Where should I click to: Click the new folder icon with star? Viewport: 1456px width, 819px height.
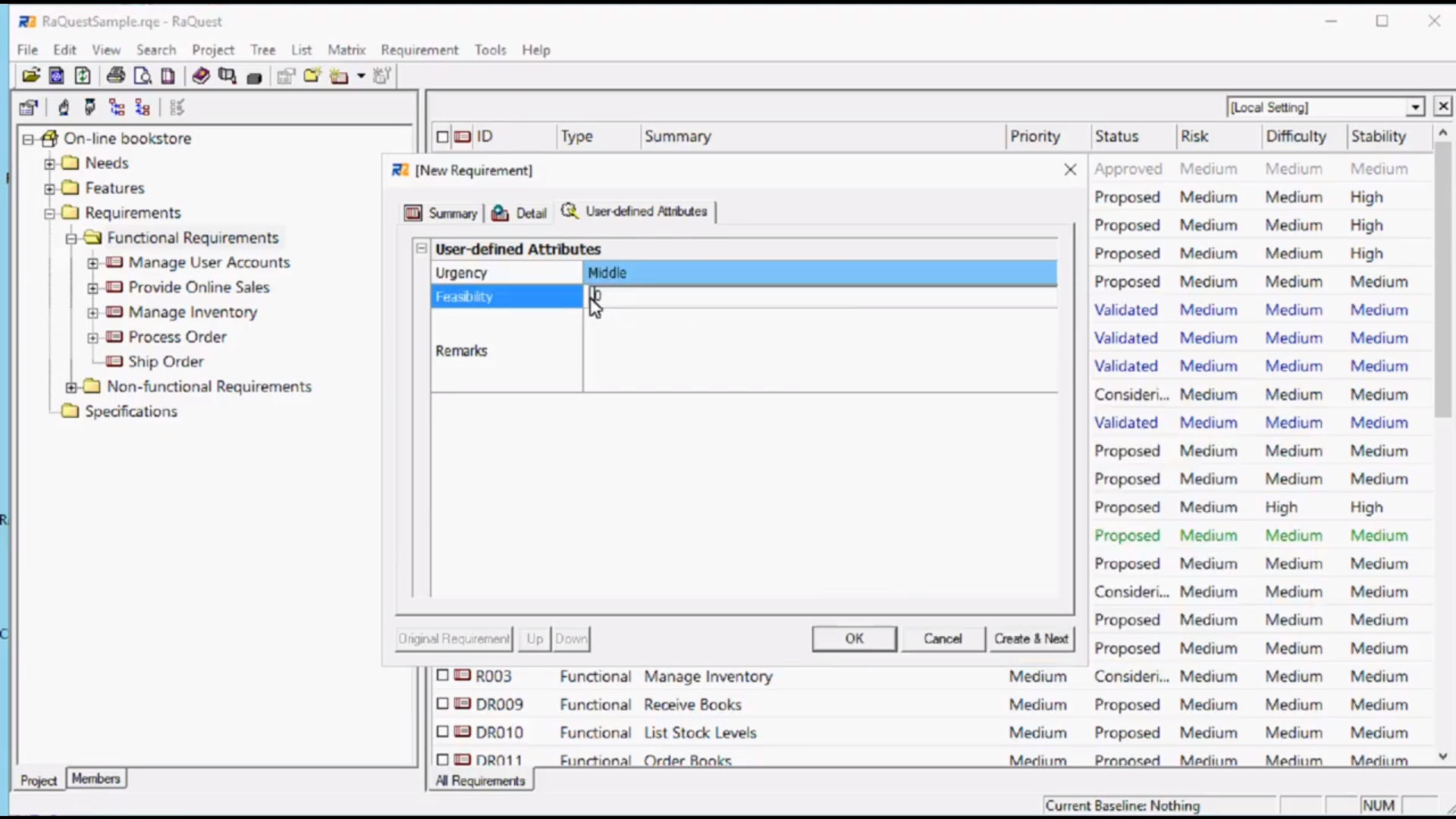coord(312,76)
